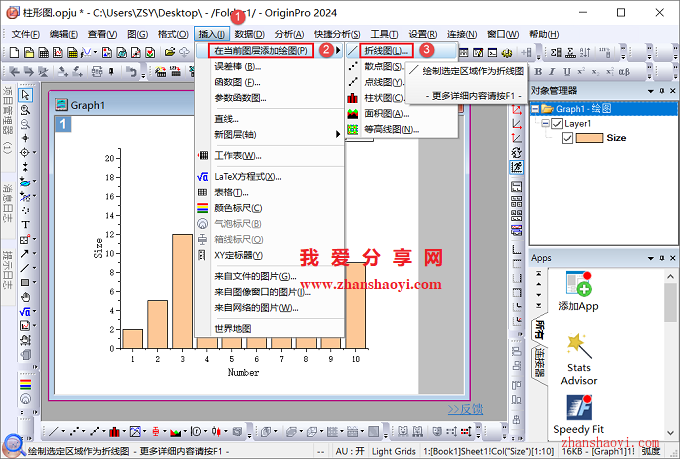The height and width of the screenshot is (459, 680).
Task: Click the scatter plot icon in bottom toolbar
Action: coord(75,432)
